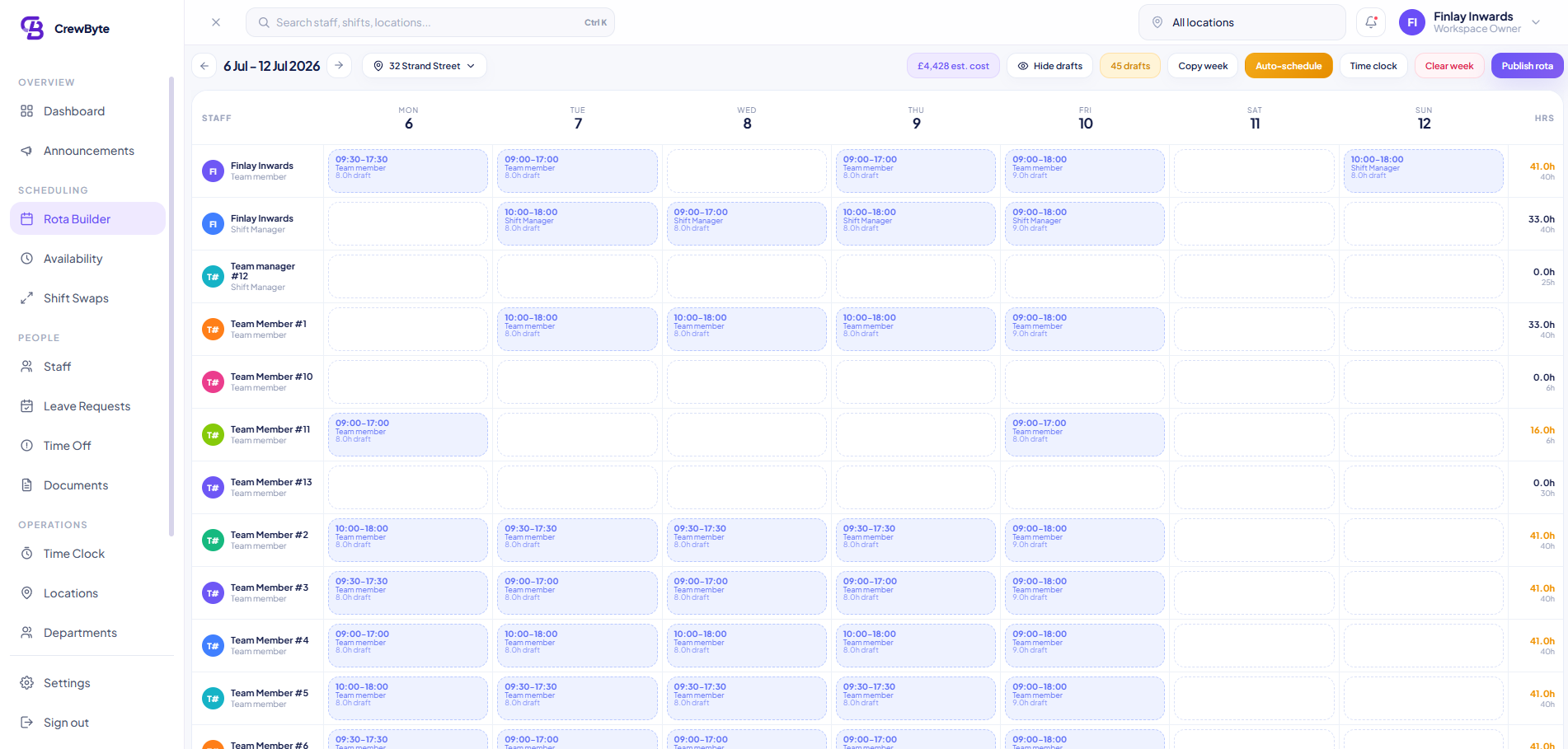
Task: Click the Time Off clock icon
Action: (x=27, y=446)
